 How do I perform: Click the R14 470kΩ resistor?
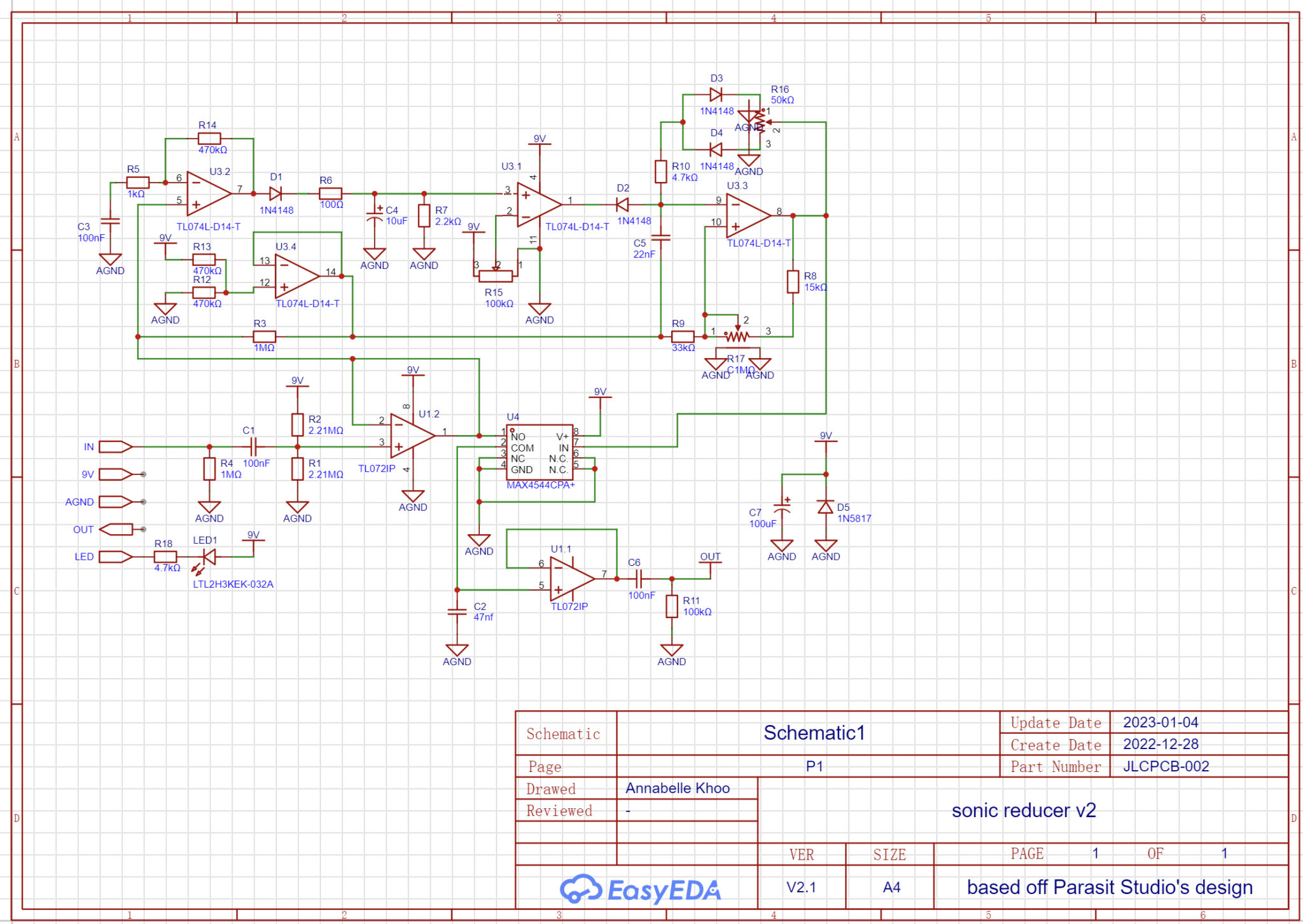tap(209, 139)
